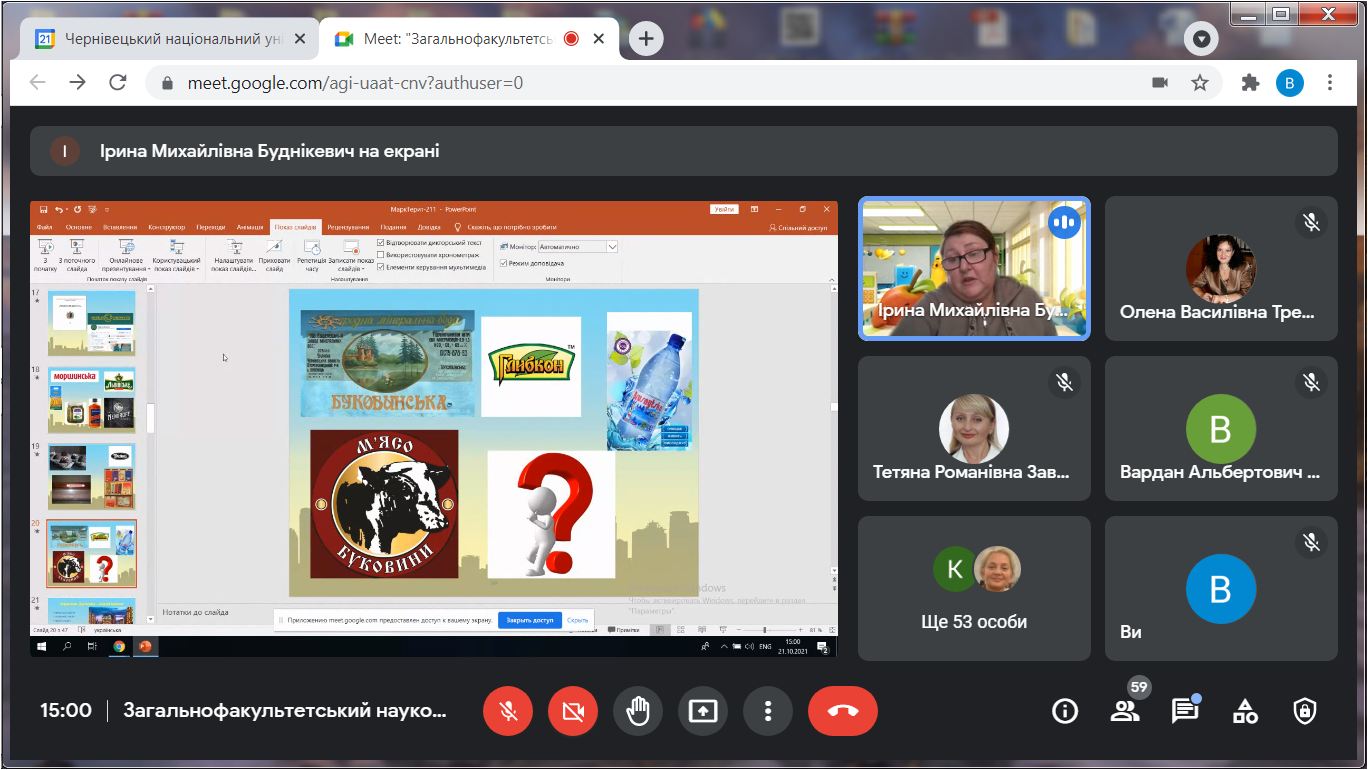The width and height of the screenshot is (1368, 770).
Task: Open chat with everyone panel
Action: (1185, 711)
